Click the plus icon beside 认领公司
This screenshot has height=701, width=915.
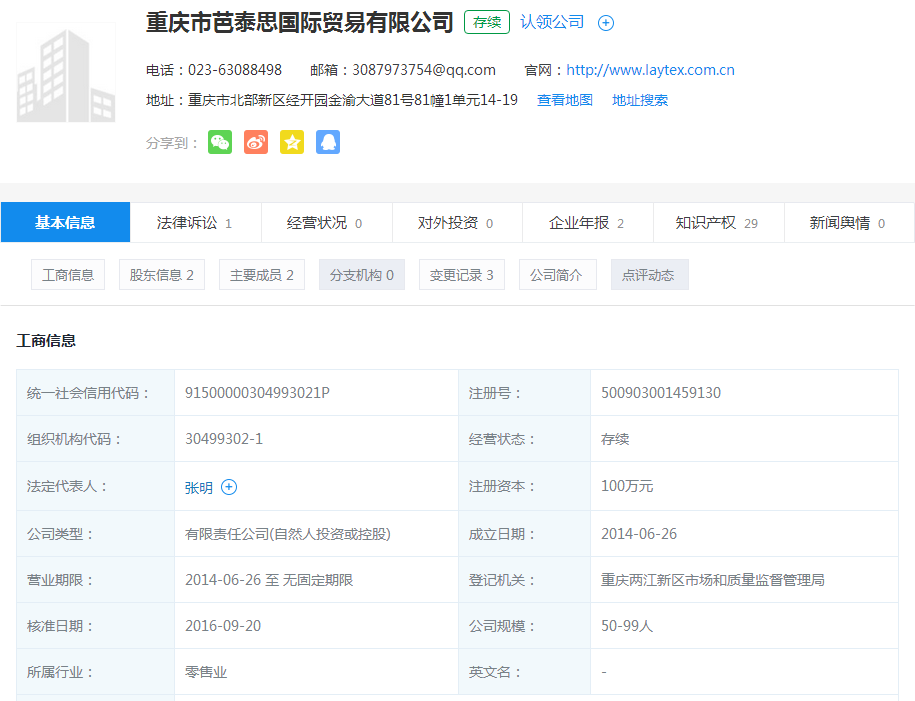pos(605,22)
